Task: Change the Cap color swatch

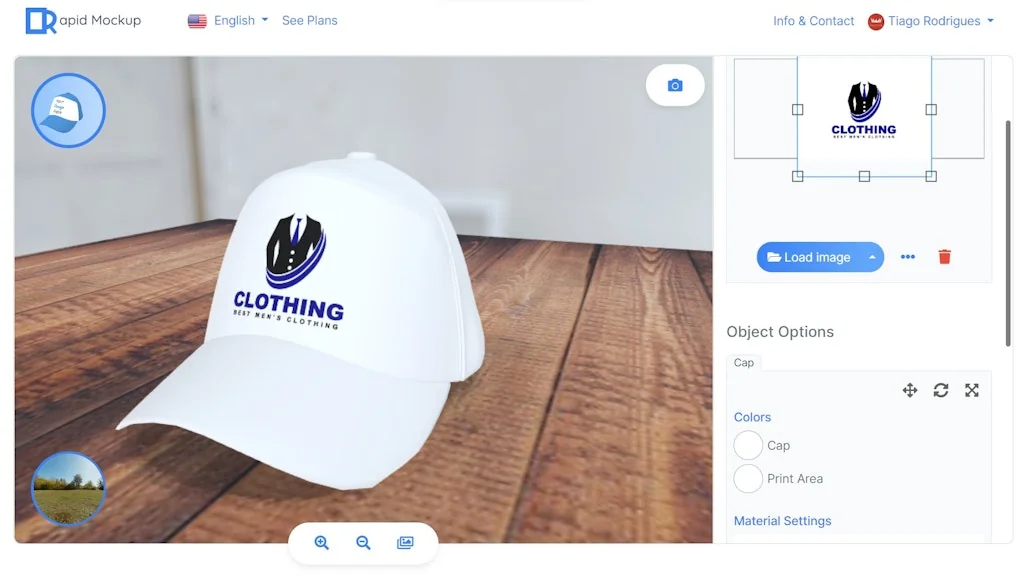Action: [748, 445]
